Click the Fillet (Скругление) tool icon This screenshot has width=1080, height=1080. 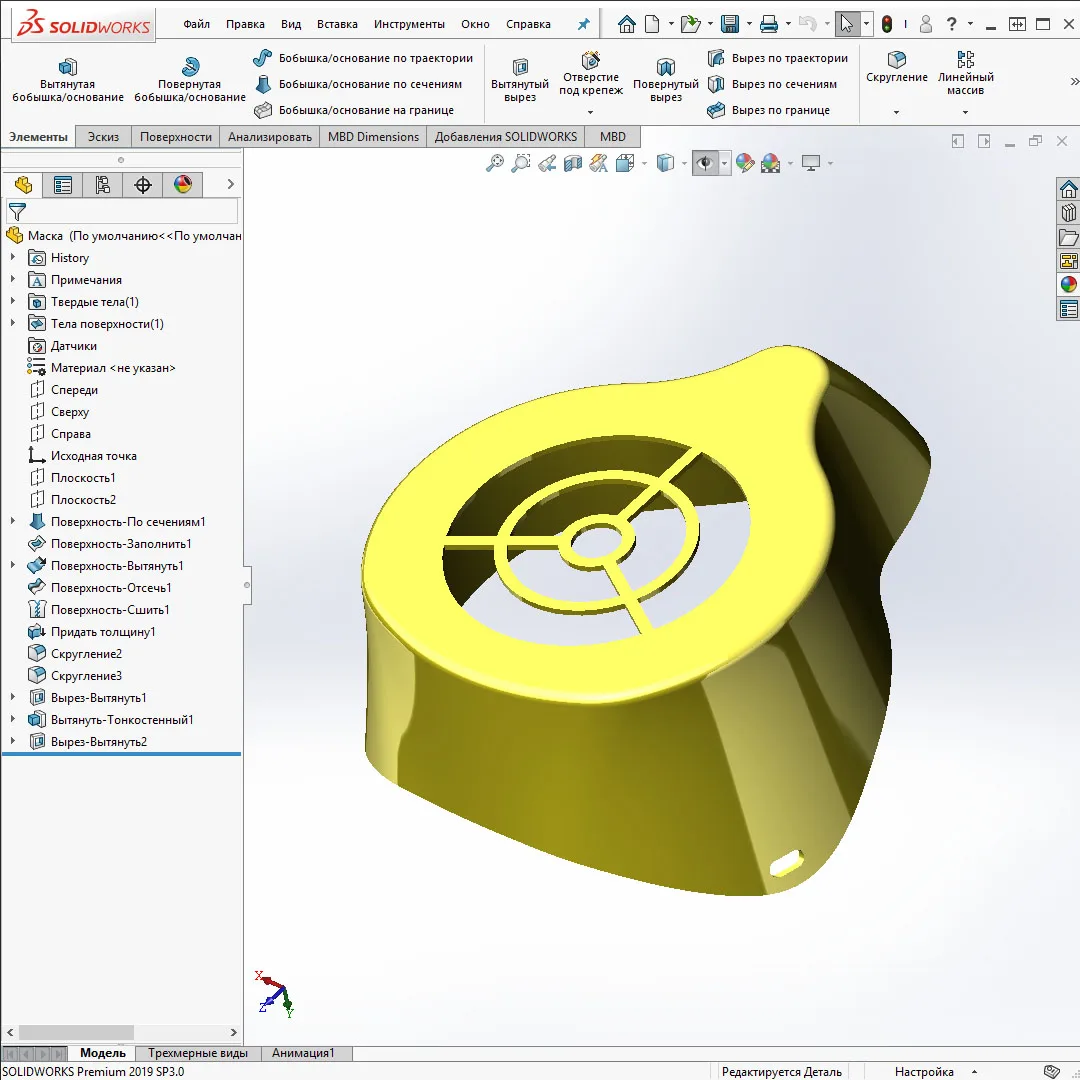click(897, 60)
